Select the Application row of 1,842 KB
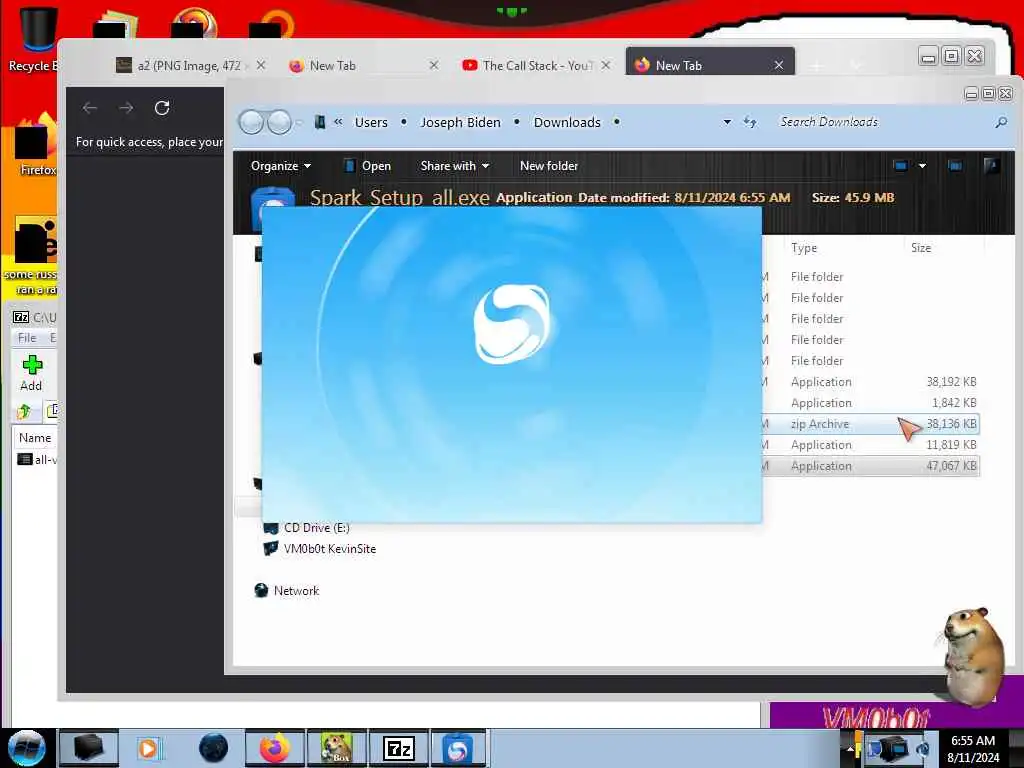This screenshot has height=768, width=1024. click(x=871, y=403)
